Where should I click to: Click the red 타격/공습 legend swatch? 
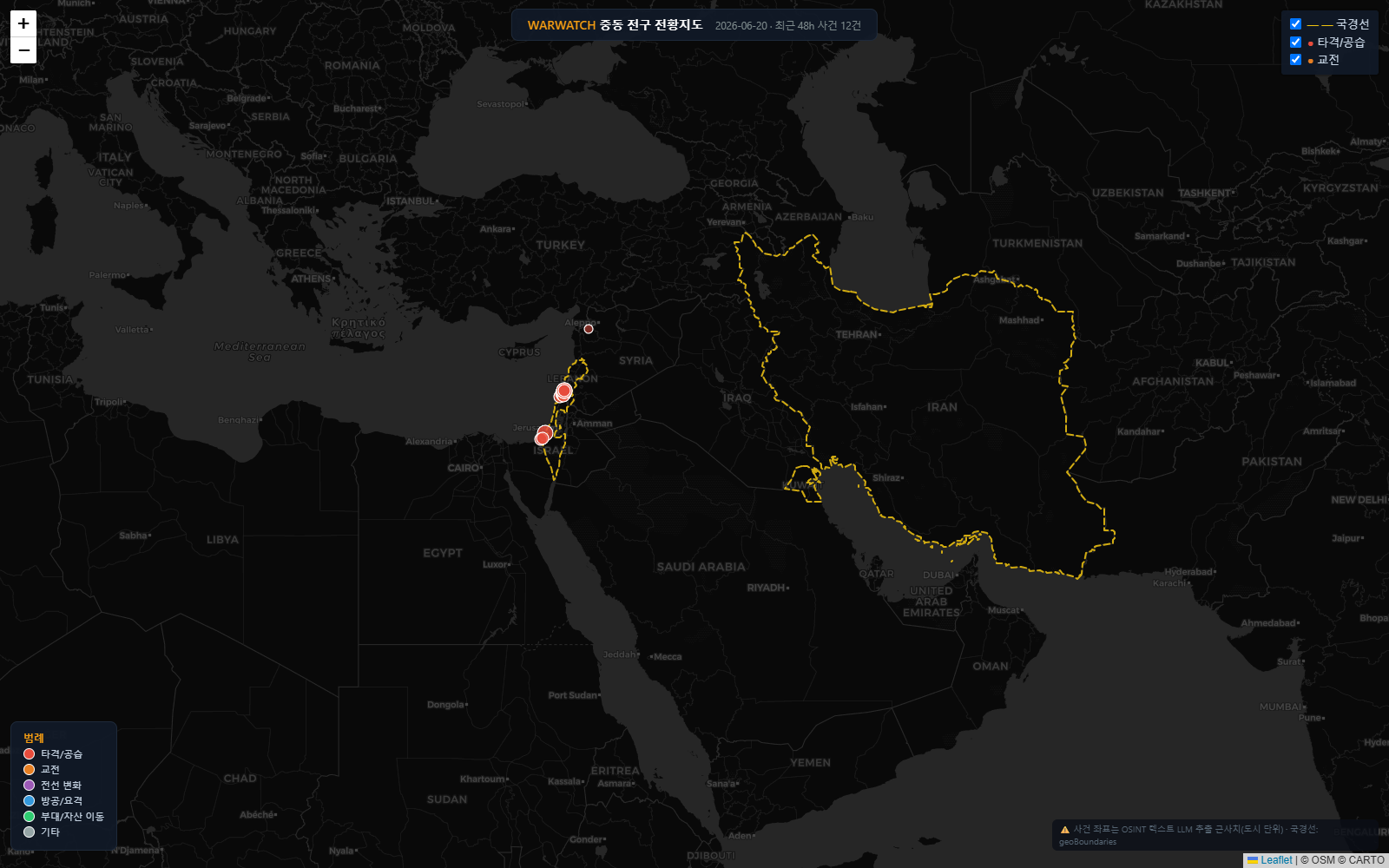pos(30,754)
